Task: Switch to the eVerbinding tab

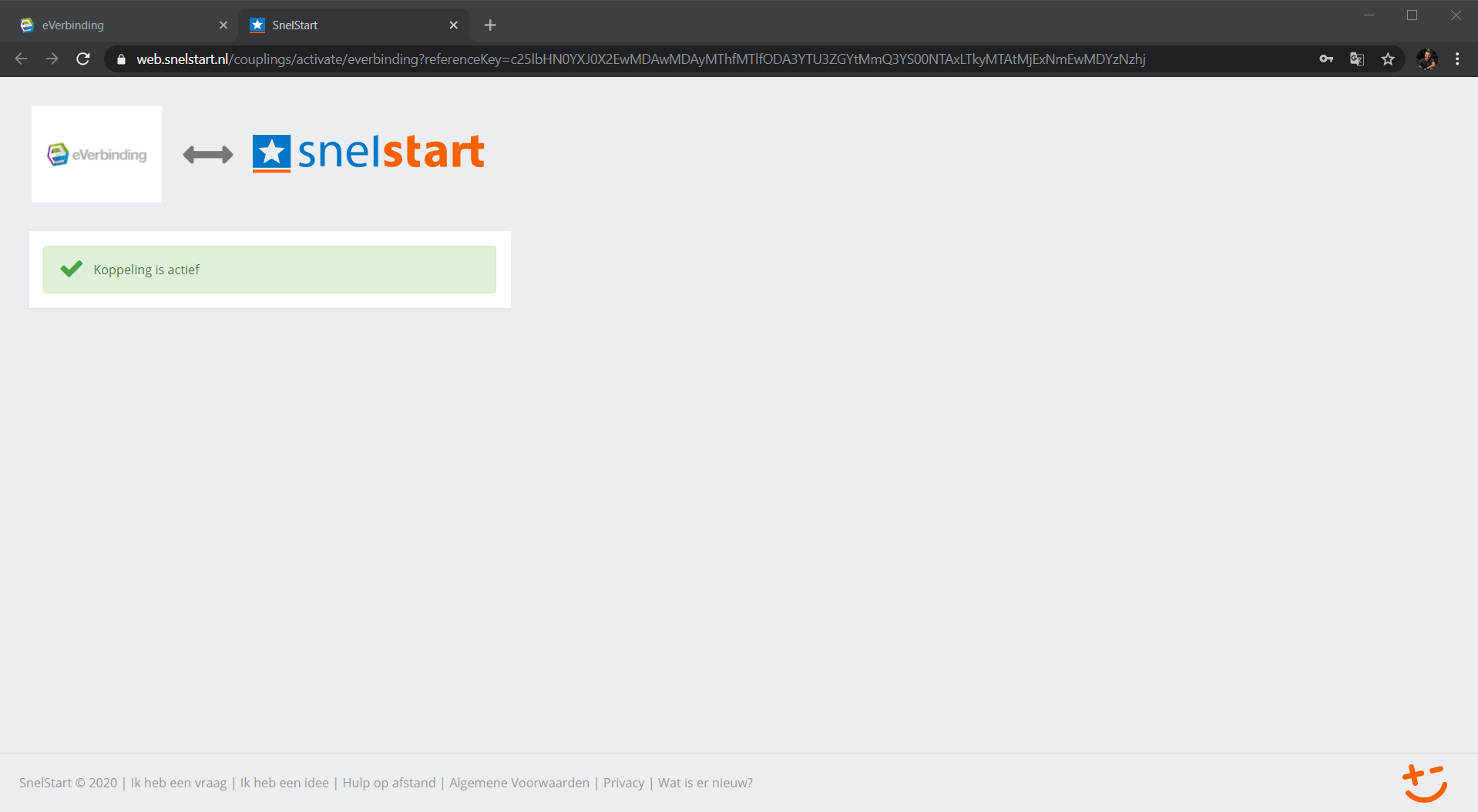Action: 116,25
